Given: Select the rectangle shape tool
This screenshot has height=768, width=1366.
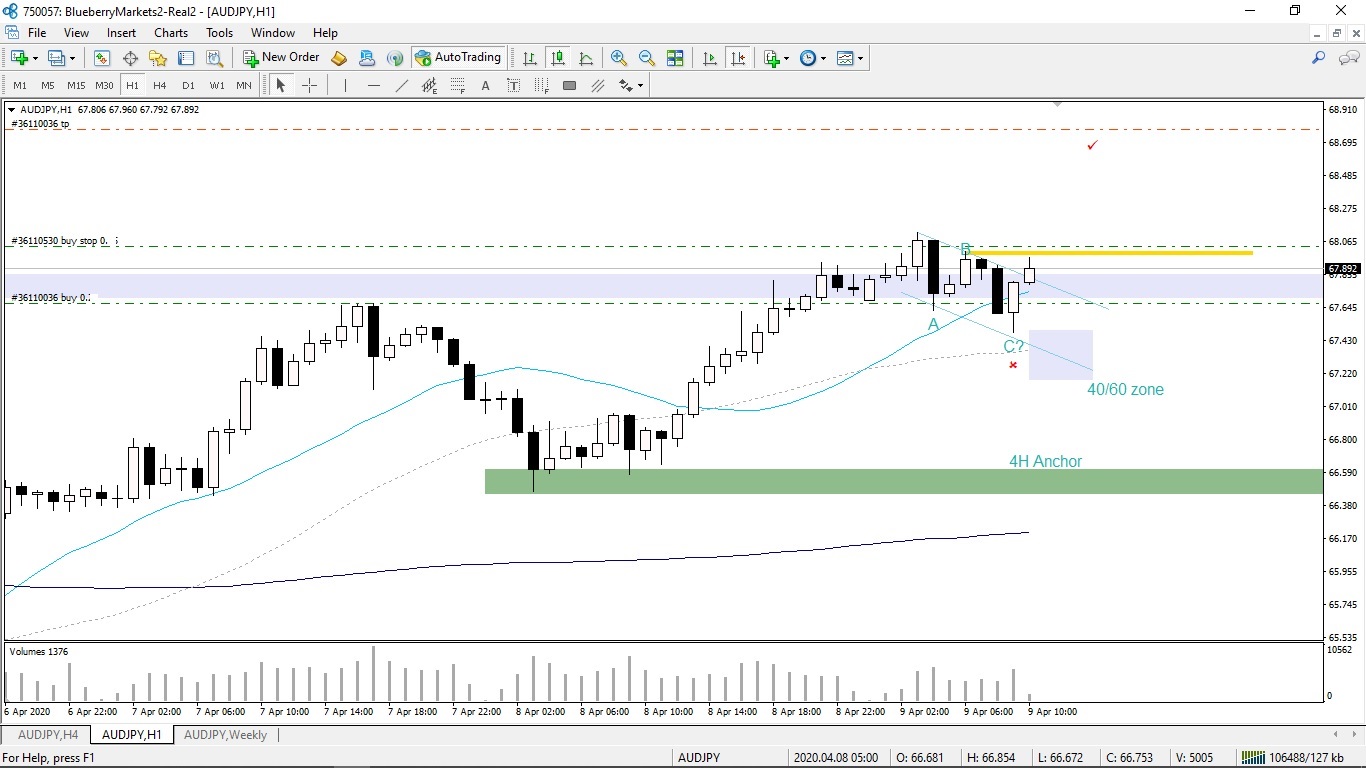Looking at the screenshot, I should pos(569,86).
